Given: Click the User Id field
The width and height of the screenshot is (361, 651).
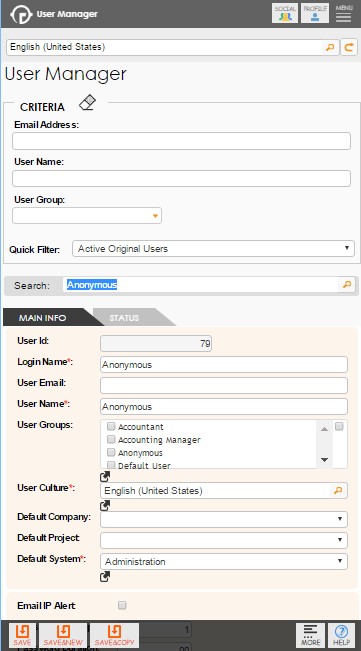Looking at the screenshot, I should [x=156, y=344].
